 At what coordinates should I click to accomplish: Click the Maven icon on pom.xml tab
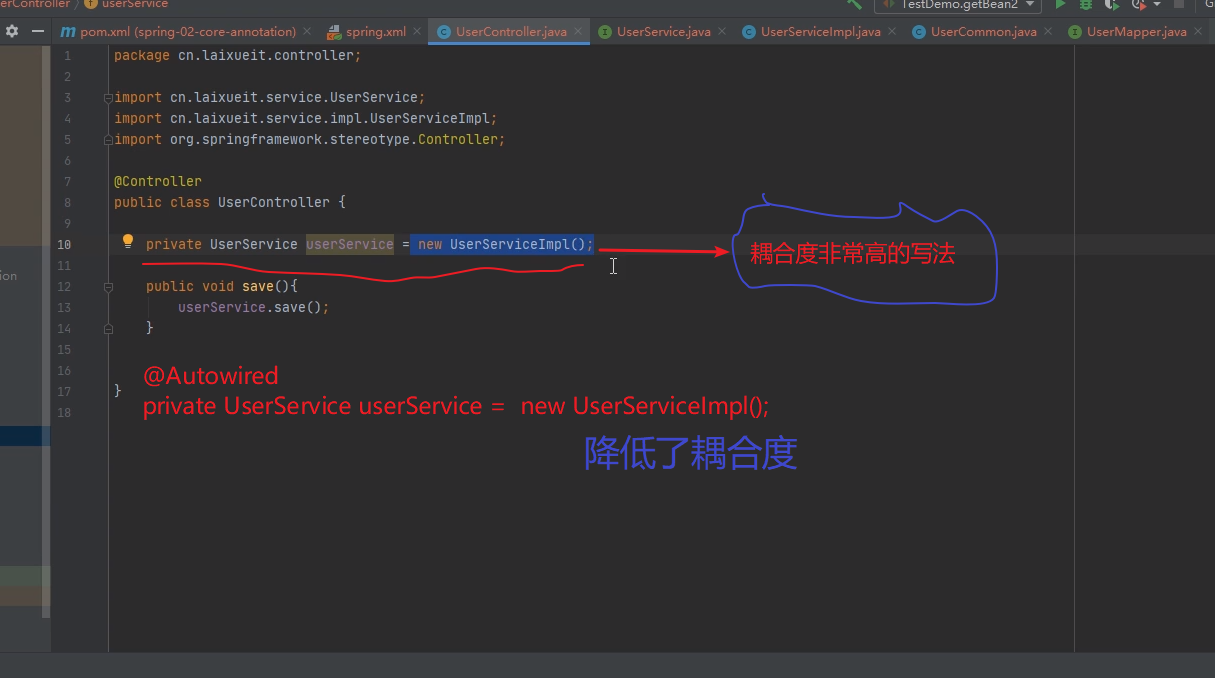tap(68, 31)
